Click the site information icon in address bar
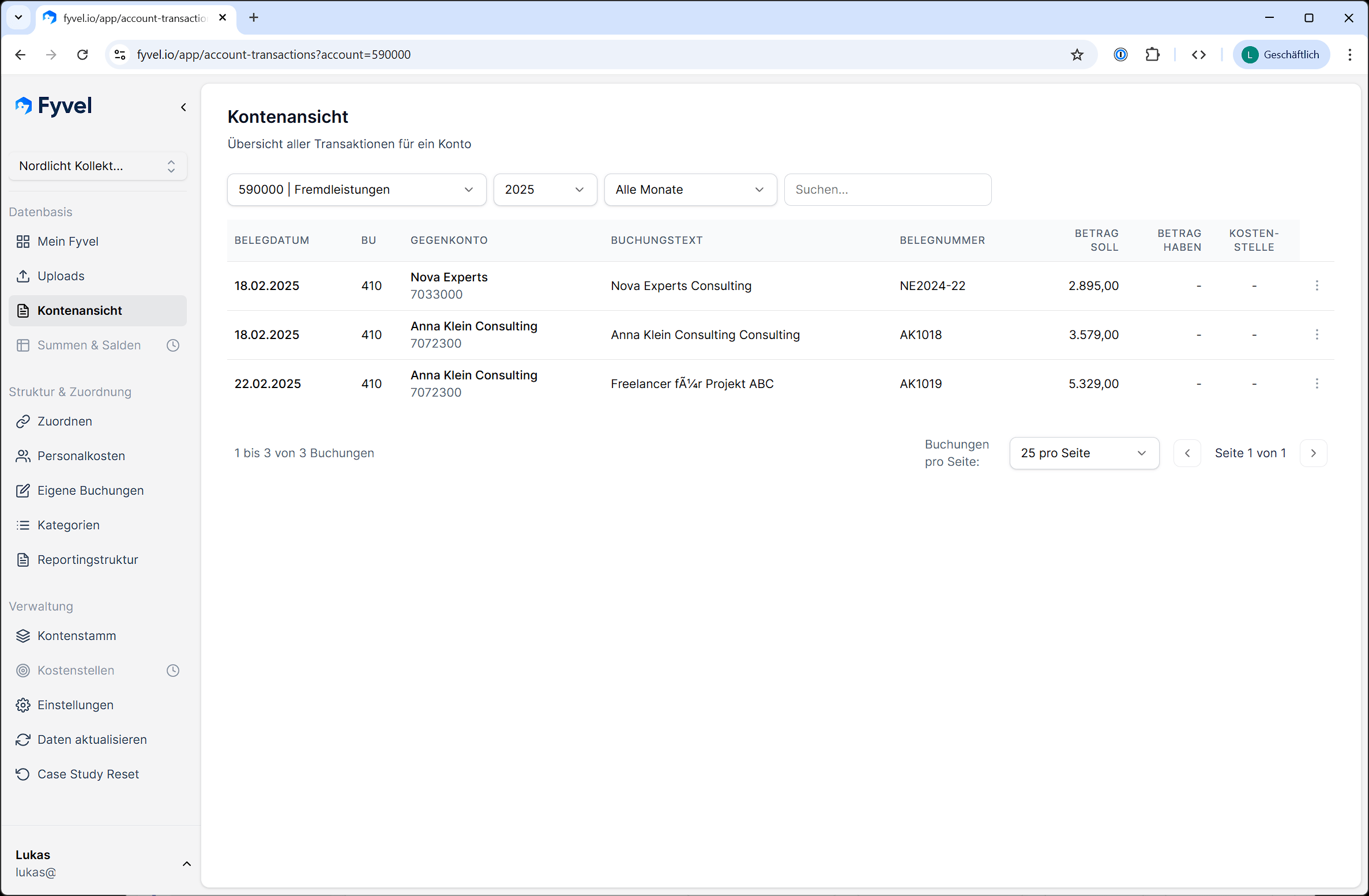 tap(120, 55)
